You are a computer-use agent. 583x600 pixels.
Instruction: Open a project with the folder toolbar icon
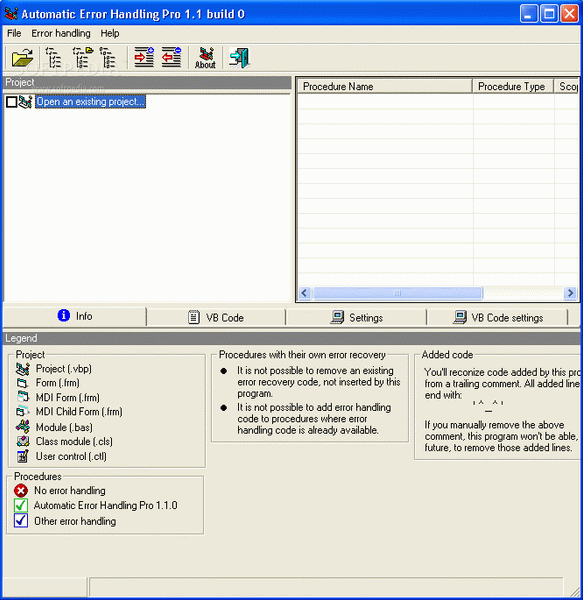[x=22, y=58]
